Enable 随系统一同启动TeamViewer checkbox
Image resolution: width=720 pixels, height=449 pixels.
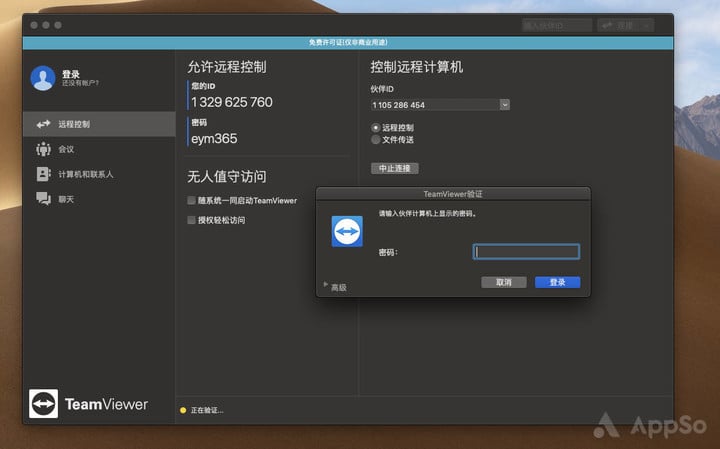coord(192,200)
